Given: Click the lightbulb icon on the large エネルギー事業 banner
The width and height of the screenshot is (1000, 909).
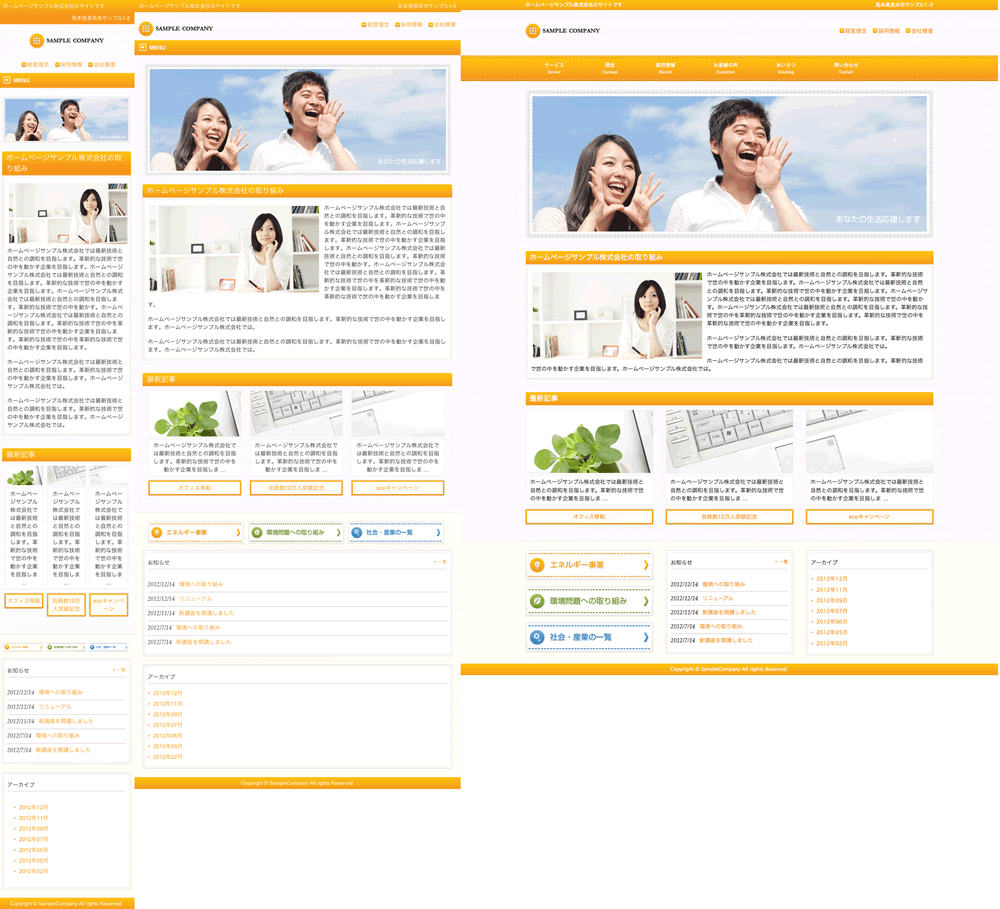Looking at the screenshot, I should tap(538, 565).
